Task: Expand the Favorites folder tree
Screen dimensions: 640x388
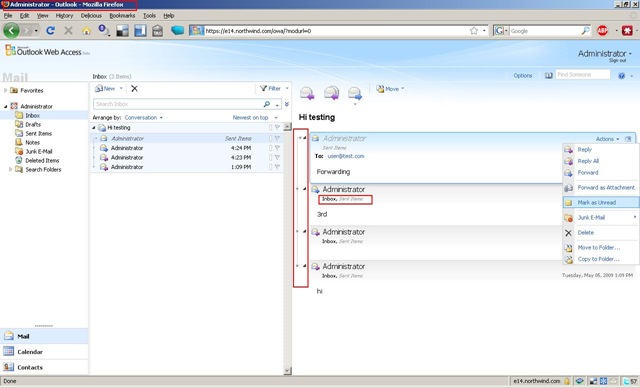Action: point(5,90)
